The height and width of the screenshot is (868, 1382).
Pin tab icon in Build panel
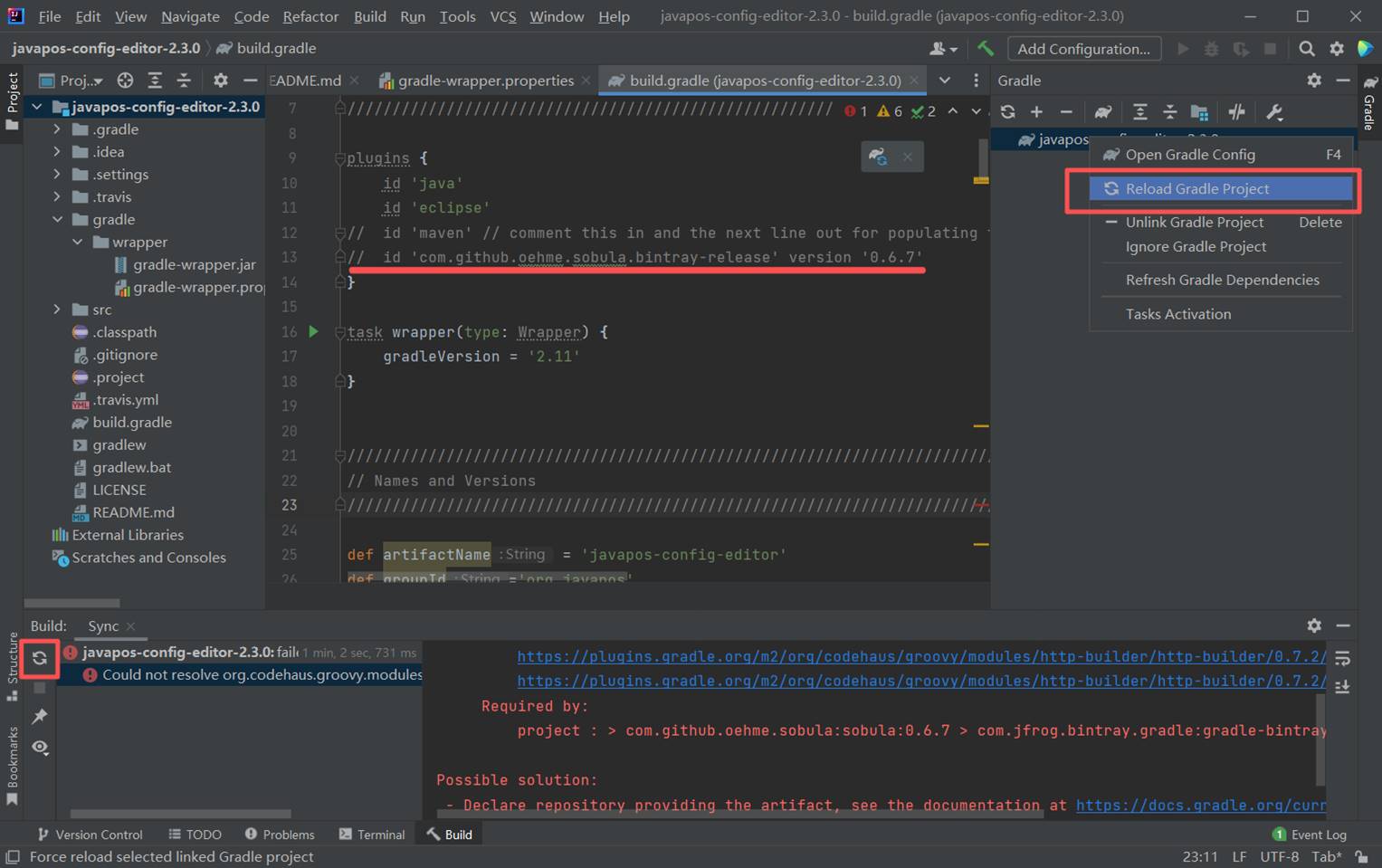coord(40,716)
